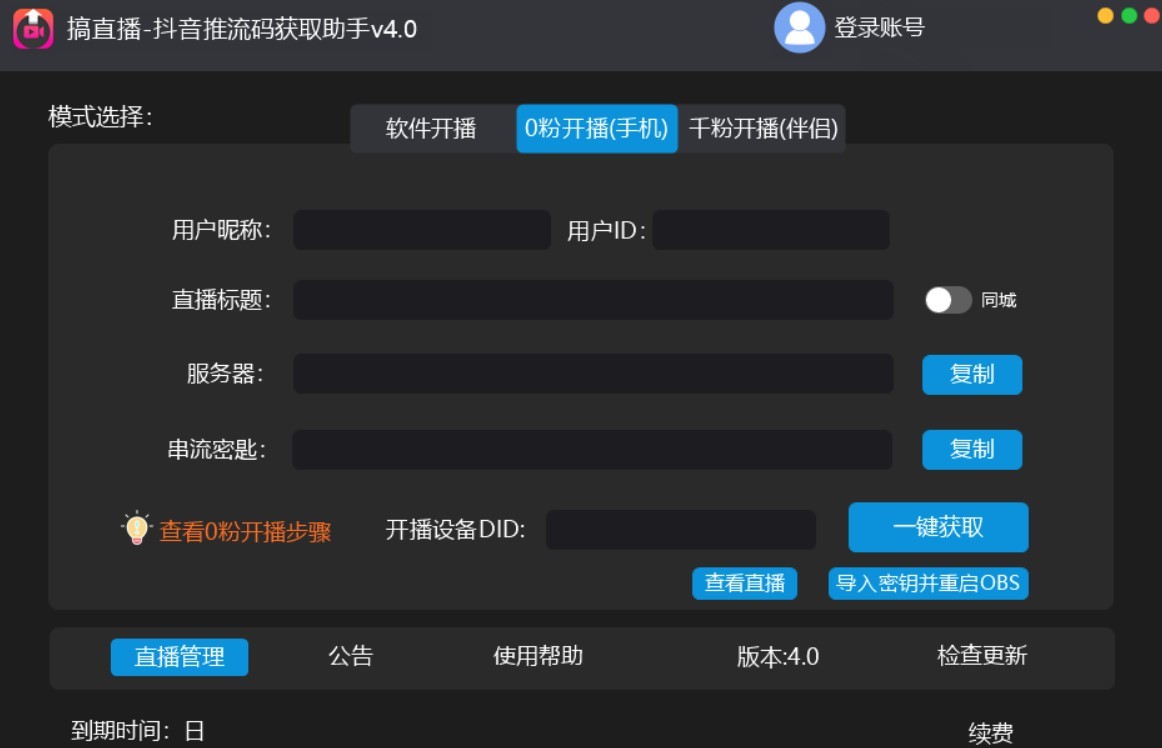Screen dimensions: 1162x748
Task: Click 登录账号 to log in
Action: point(880,27)
